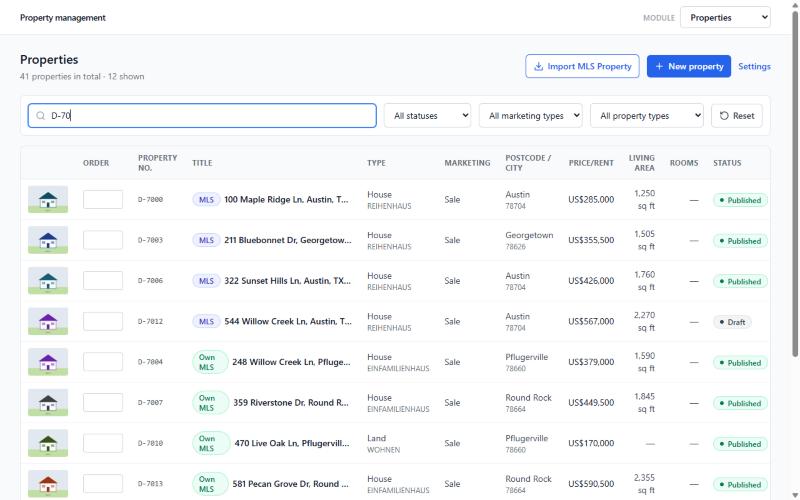Viewport: 800px width, 500px height.
Task: Click order input for D-7004 row
Action: (103, 362)
